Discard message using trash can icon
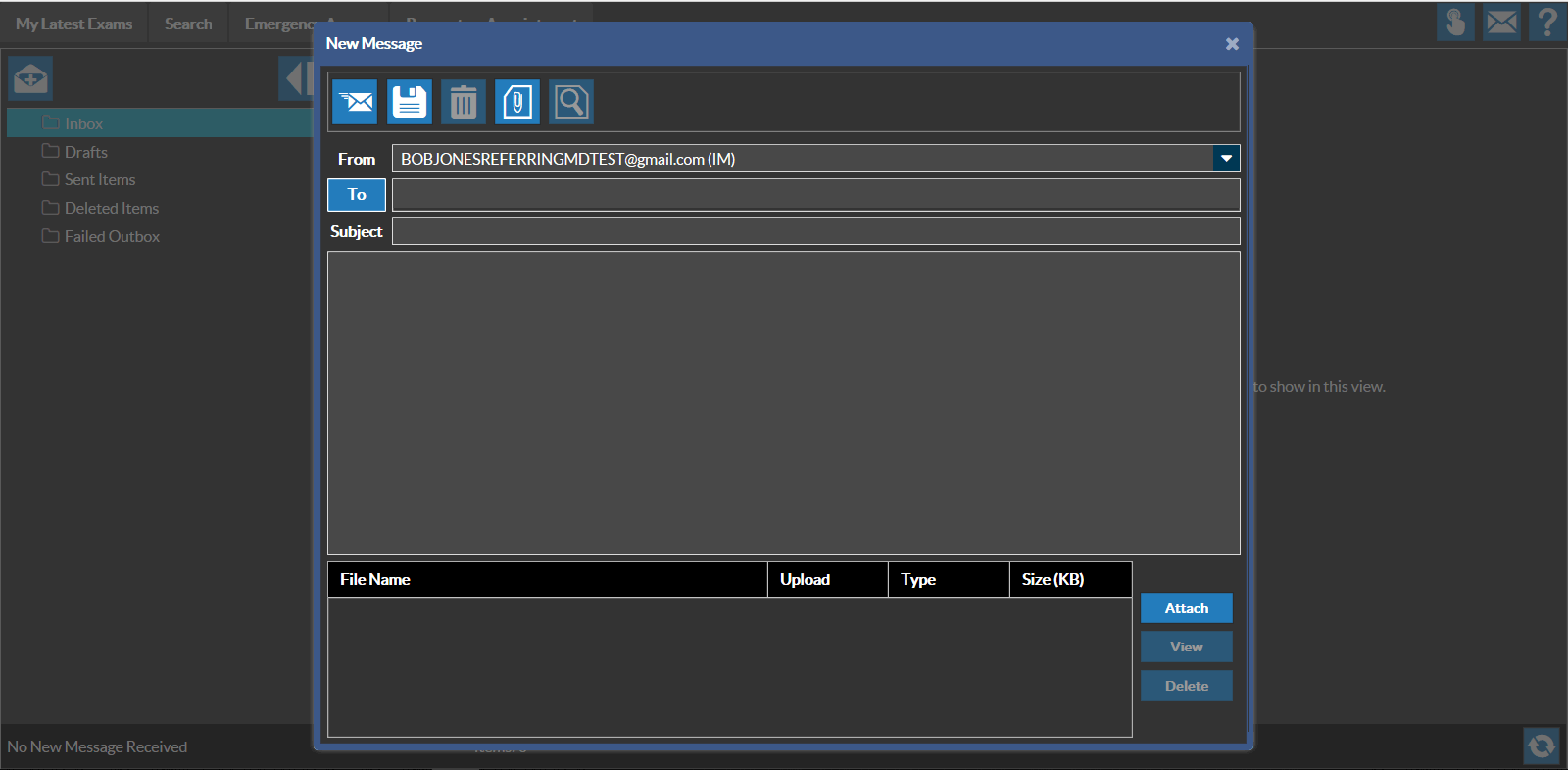1568x770 pixels. (x=464, y=102)
